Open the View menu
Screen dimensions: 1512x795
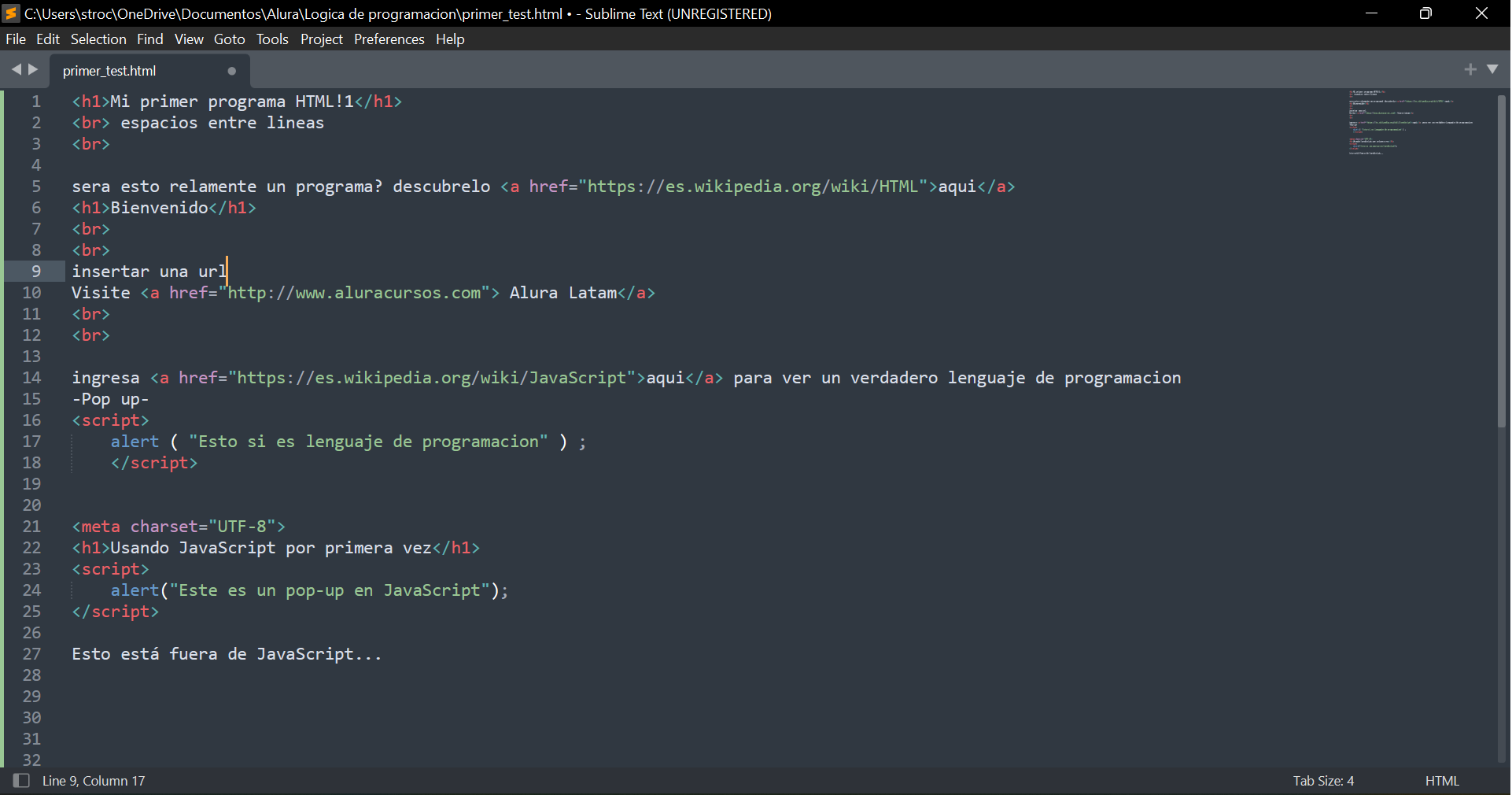(189, 39)
